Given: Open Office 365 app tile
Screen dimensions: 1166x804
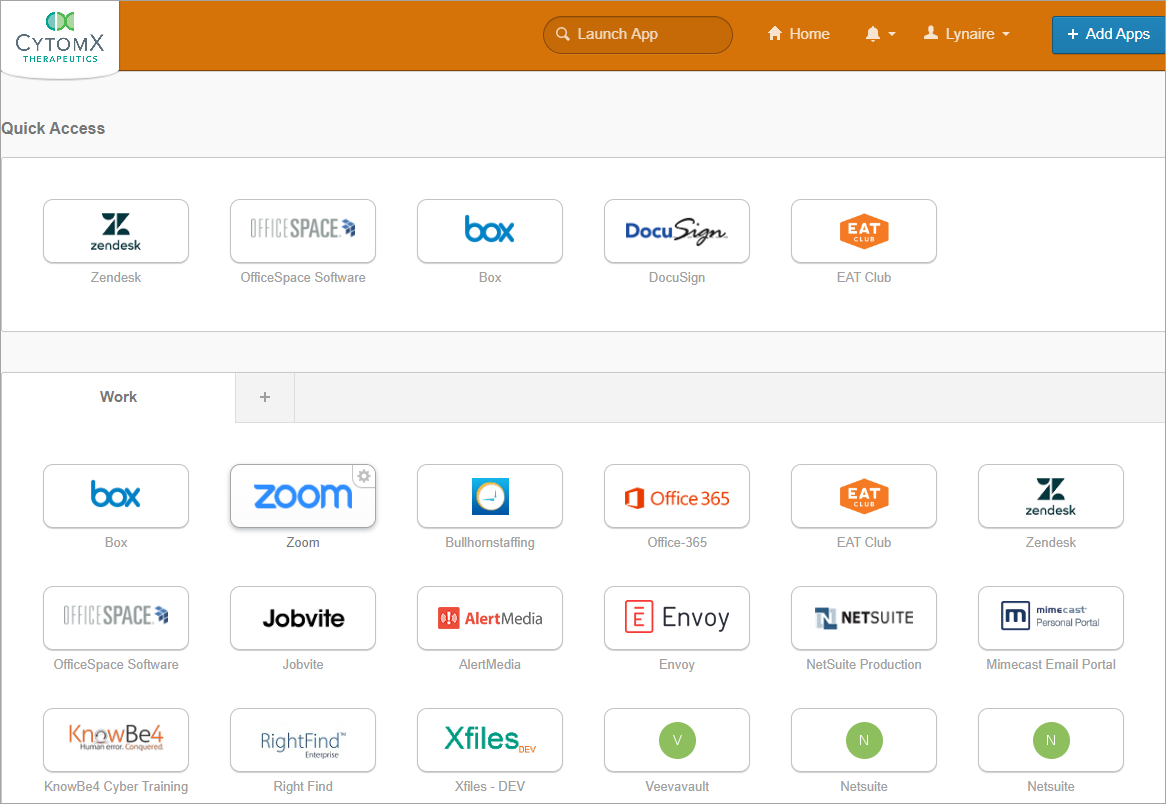Looking at the screenshot, I should pos(677,496).
